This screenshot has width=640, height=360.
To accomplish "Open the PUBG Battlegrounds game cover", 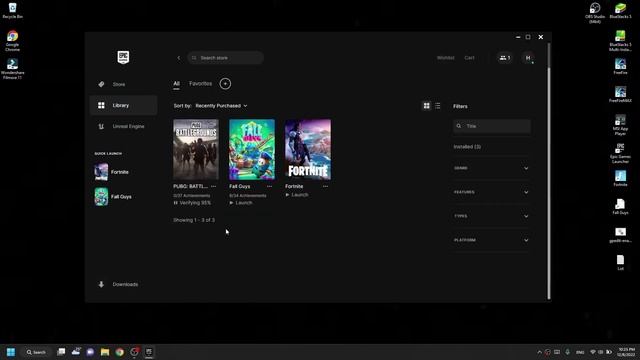I will (196, 149).
